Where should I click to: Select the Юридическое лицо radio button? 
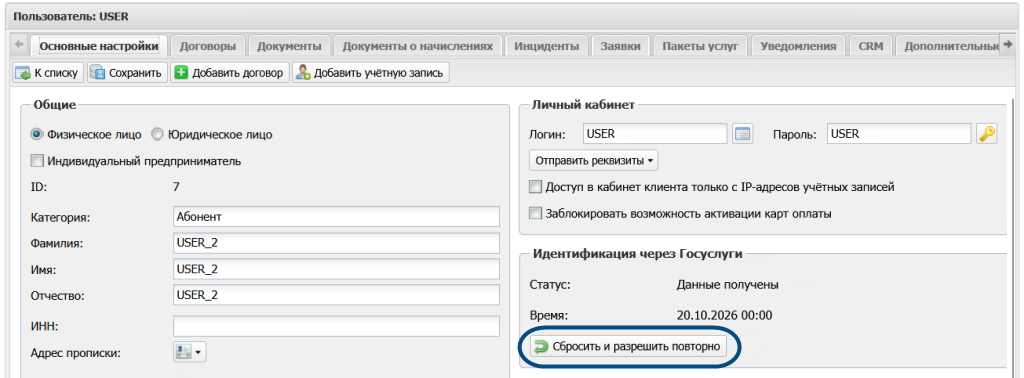tap(157, 134)
